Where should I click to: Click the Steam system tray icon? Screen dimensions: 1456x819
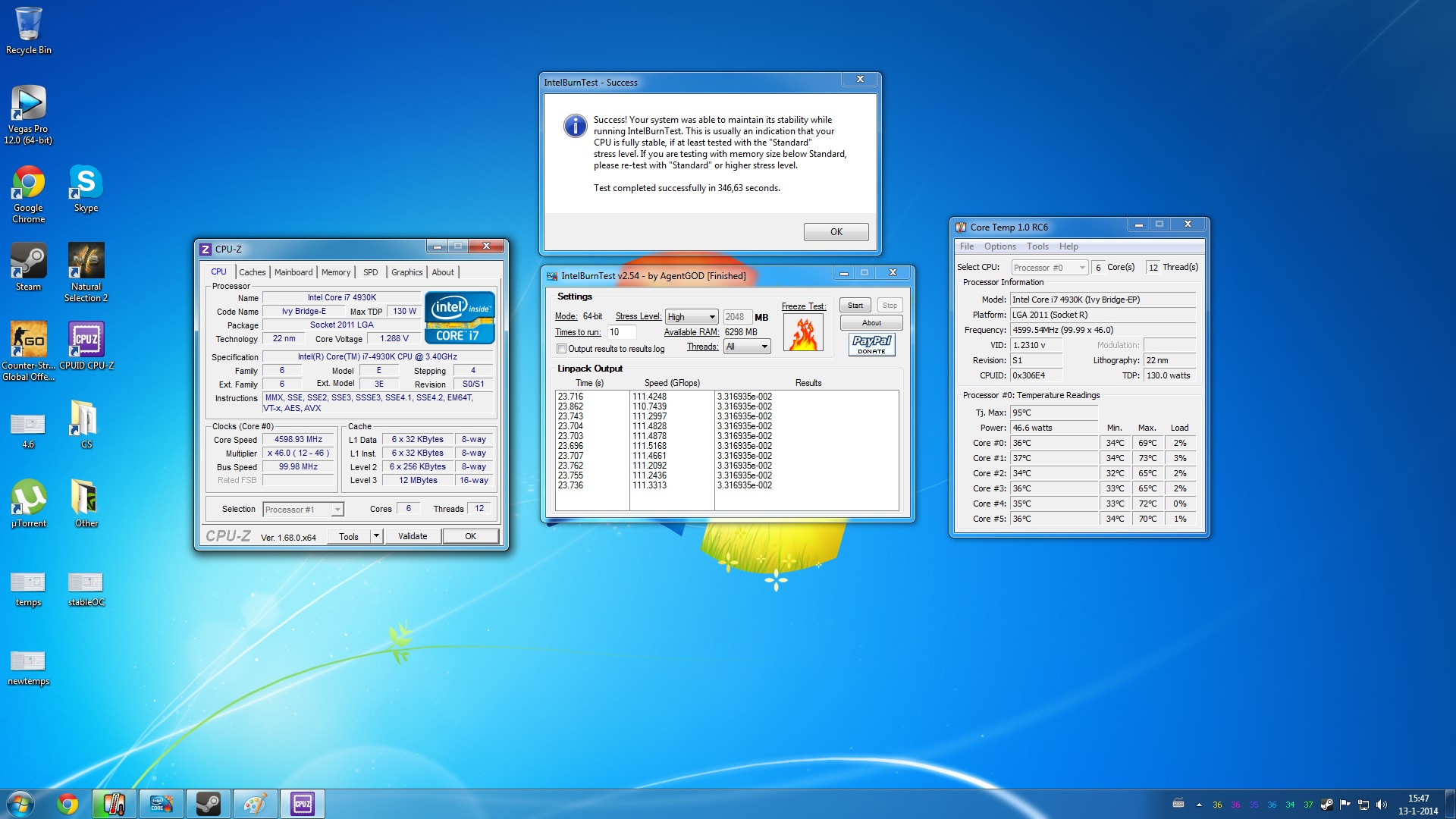tap(1327, 805)
